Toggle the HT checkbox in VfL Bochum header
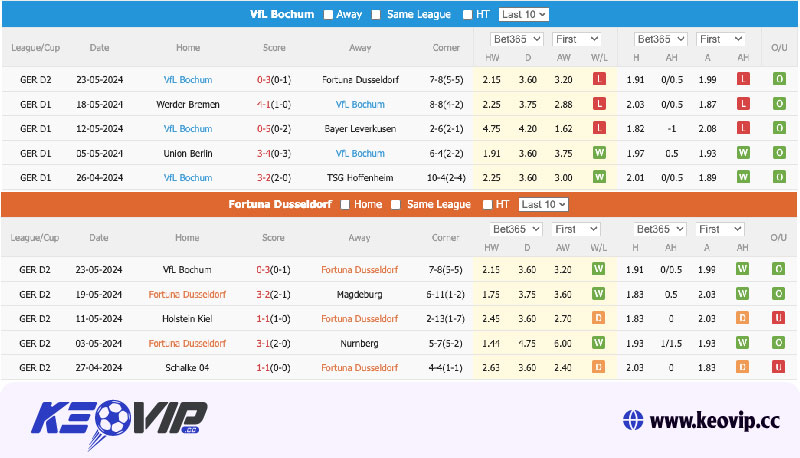This screenshot has height=458, width=800. [467, 15]
